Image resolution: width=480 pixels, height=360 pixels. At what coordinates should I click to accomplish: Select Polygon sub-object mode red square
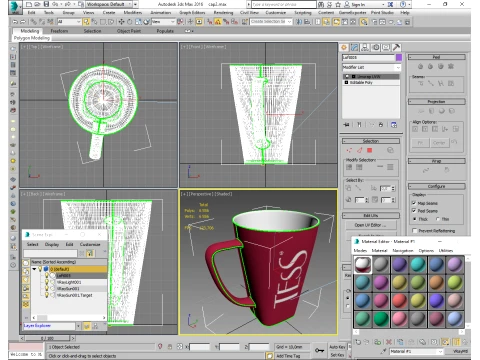pyautogui.click(x=370, y=150)
